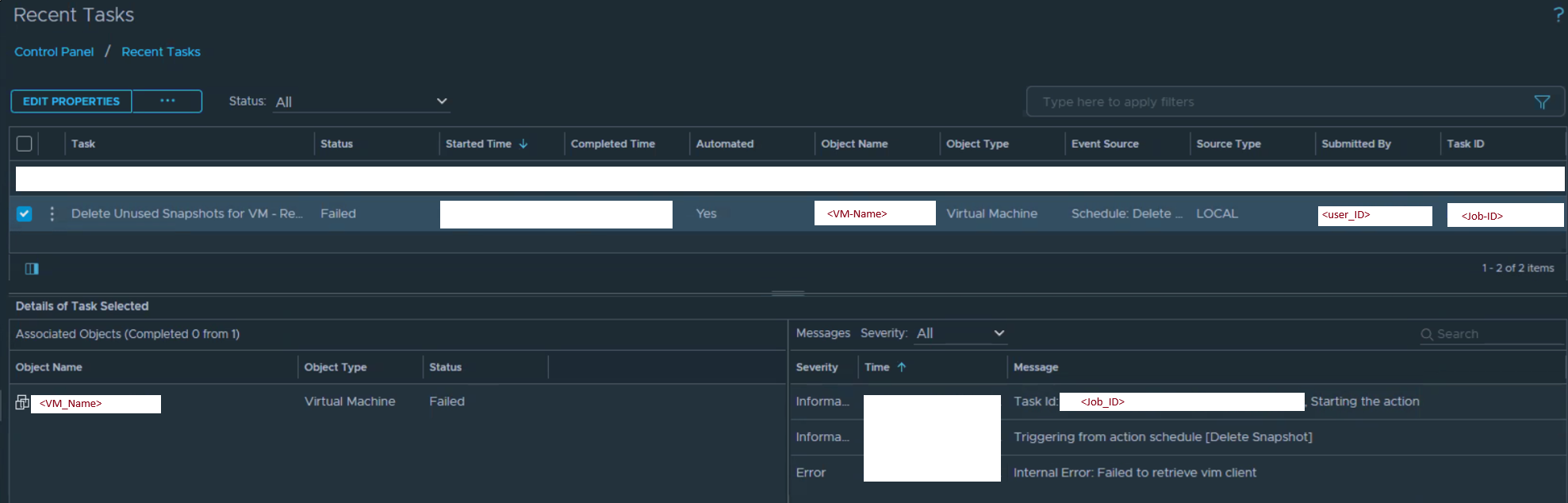Toggle the select-all checkbox in table header
Screen dimensions: 1568x503
click(25, 144)
